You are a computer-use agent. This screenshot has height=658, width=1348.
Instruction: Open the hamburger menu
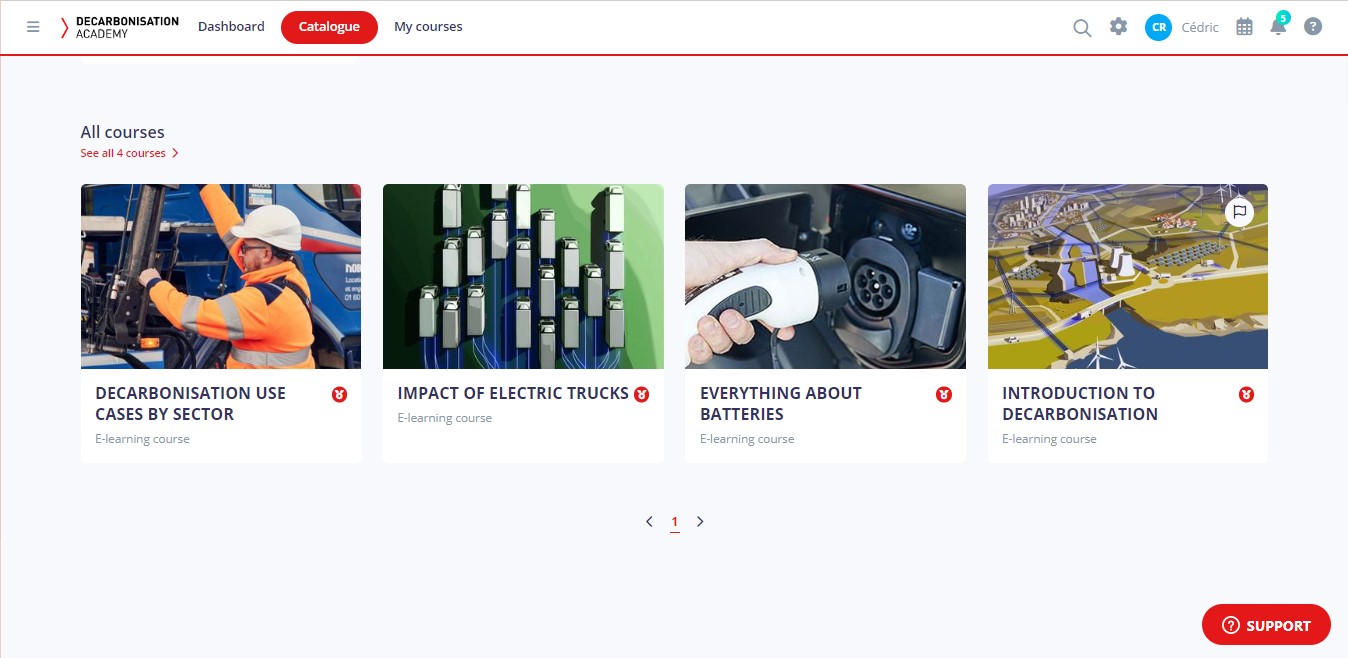33,26
